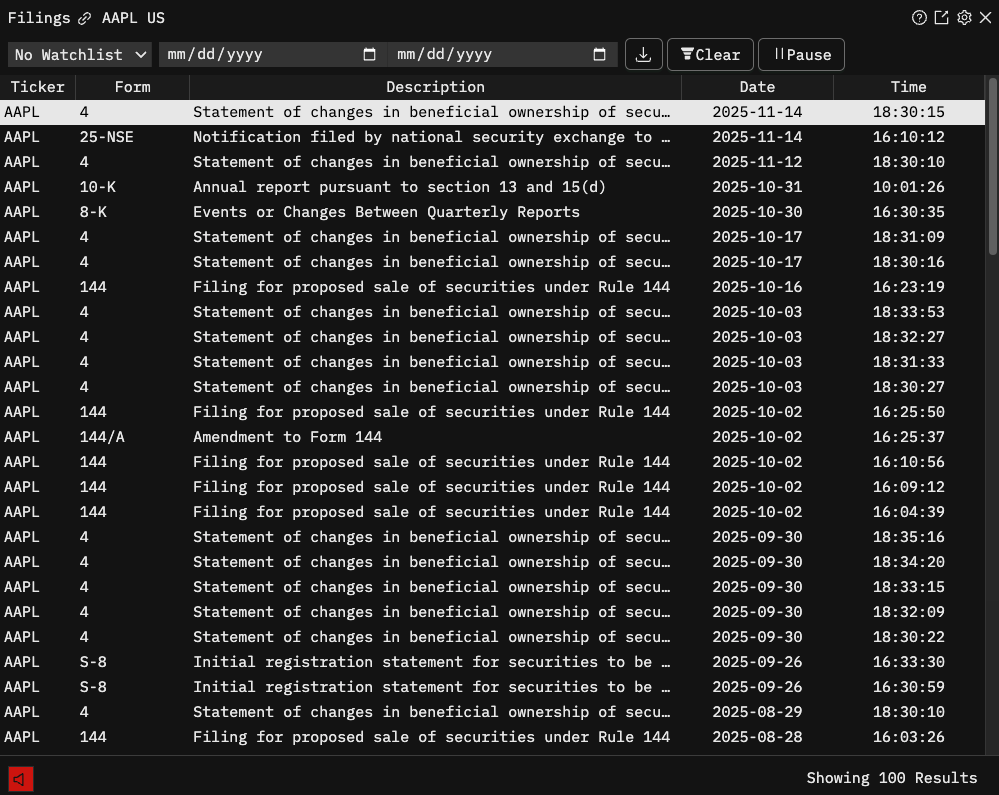This screenshot has width=999, height=795.
Task: Open the start date calendar picker
Action: tap(370, 54)
